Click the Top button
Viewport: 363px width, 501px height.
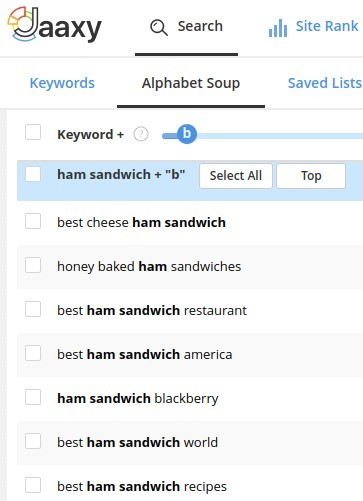coord(311,176)
